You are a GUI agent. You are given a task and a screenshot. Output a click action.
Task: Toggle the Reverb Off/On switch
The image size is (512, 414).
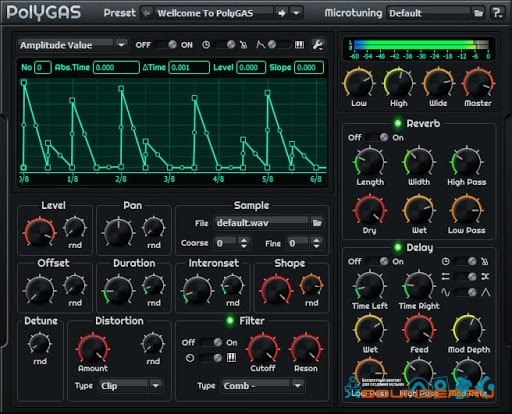377,137
